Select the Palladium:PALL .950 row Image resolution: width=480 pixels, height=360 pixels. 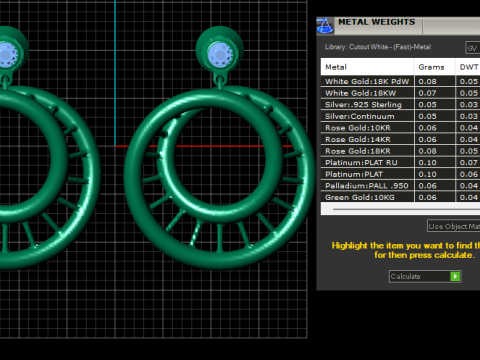tap(400, 186)
